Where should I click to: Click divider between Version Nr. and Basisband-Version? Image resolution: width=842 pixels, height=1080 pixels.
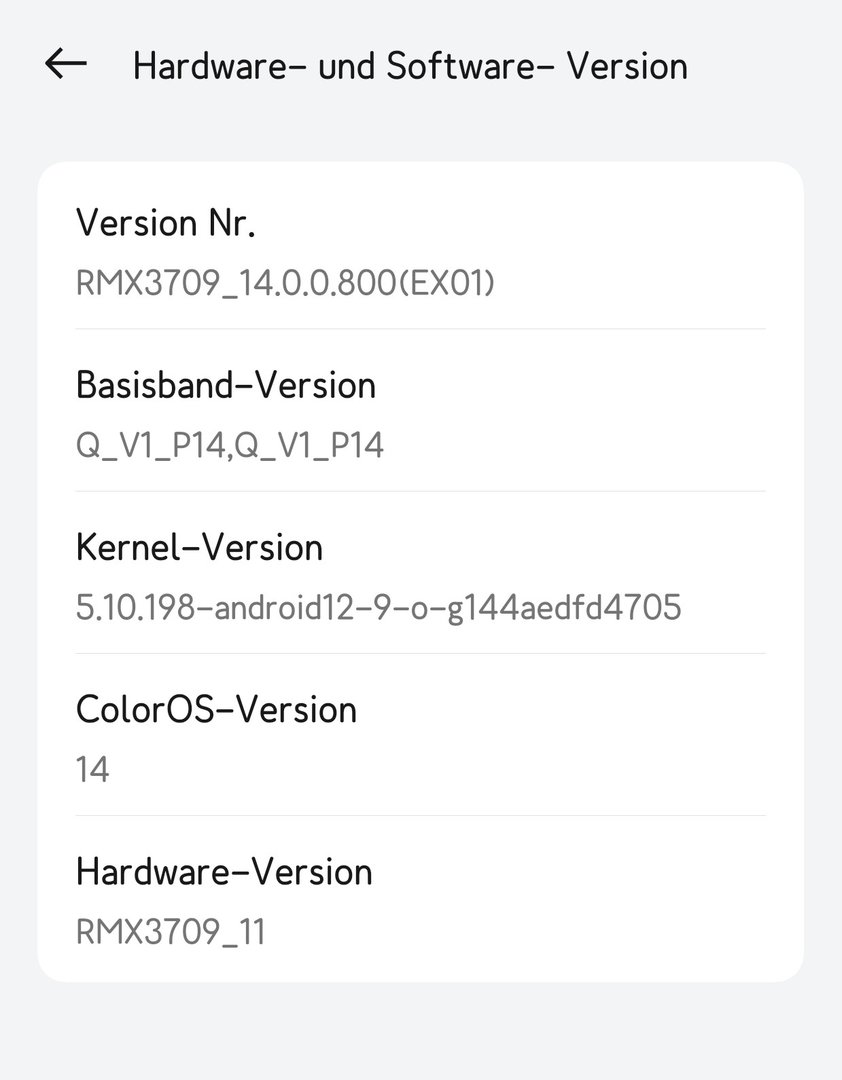[420, 329]
